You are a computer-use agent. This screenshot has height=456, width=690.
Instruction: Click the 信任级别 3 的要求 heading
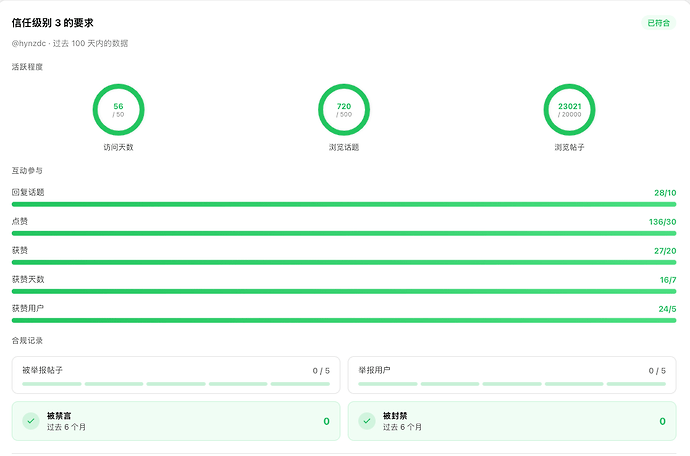point(52,23)
